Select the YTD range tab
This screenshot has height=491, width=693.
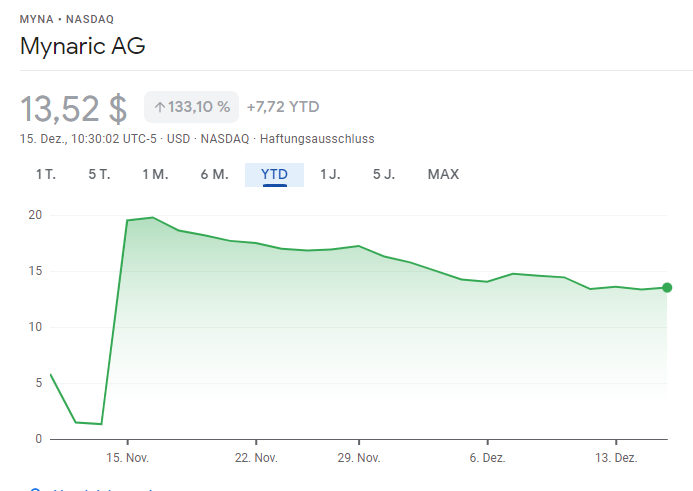pos(274,175)
